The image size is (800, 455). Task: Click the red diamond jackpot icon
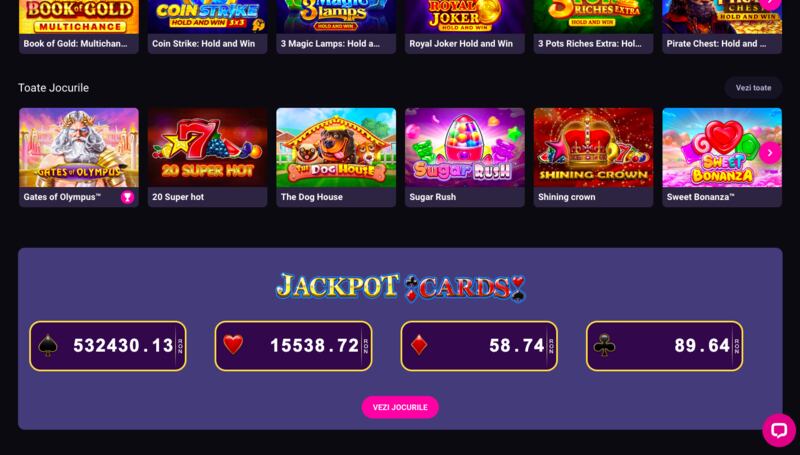click(x=419, y=346)
